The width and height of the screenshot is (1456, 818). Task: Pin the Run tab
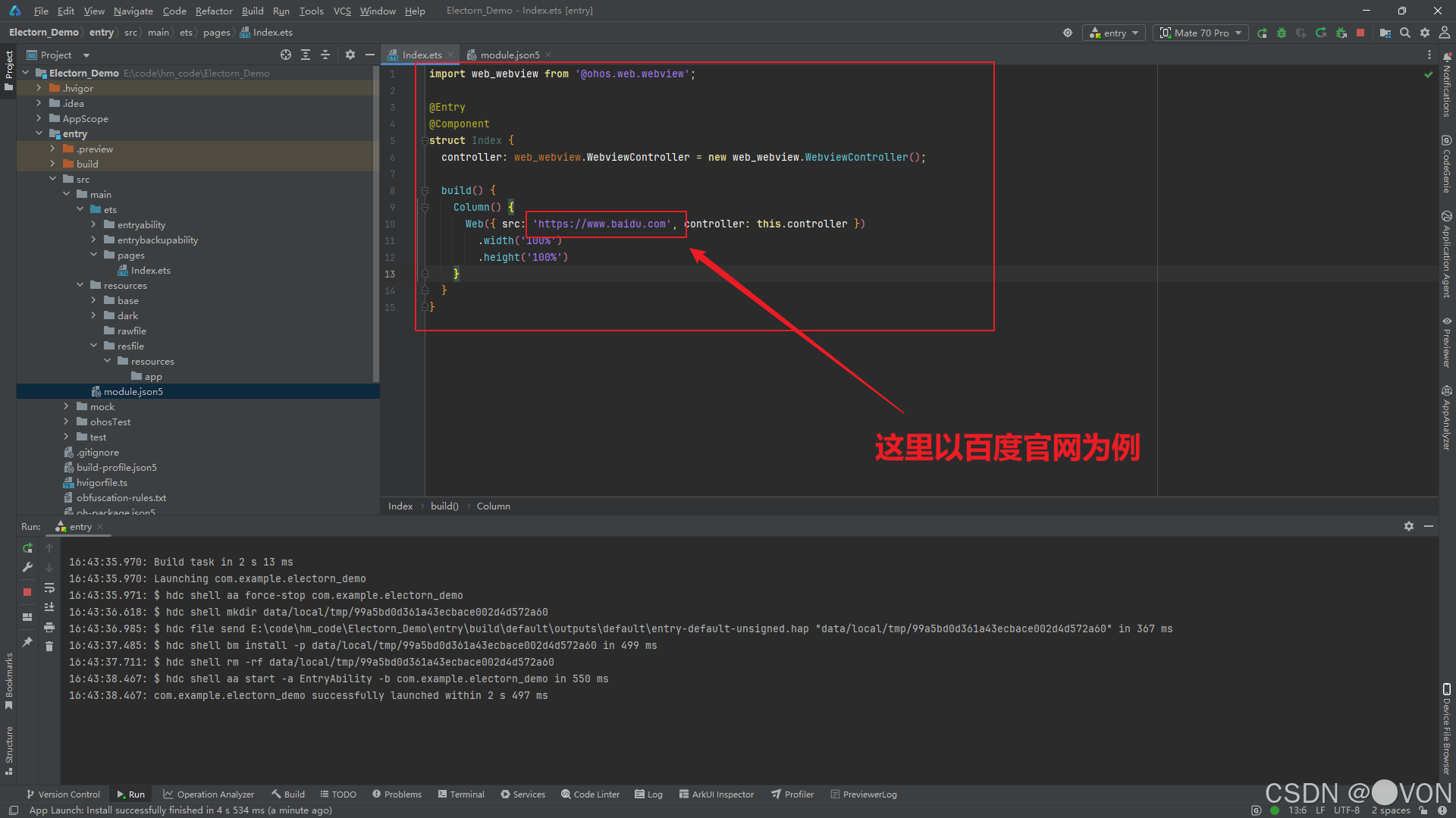pos(27,641)
